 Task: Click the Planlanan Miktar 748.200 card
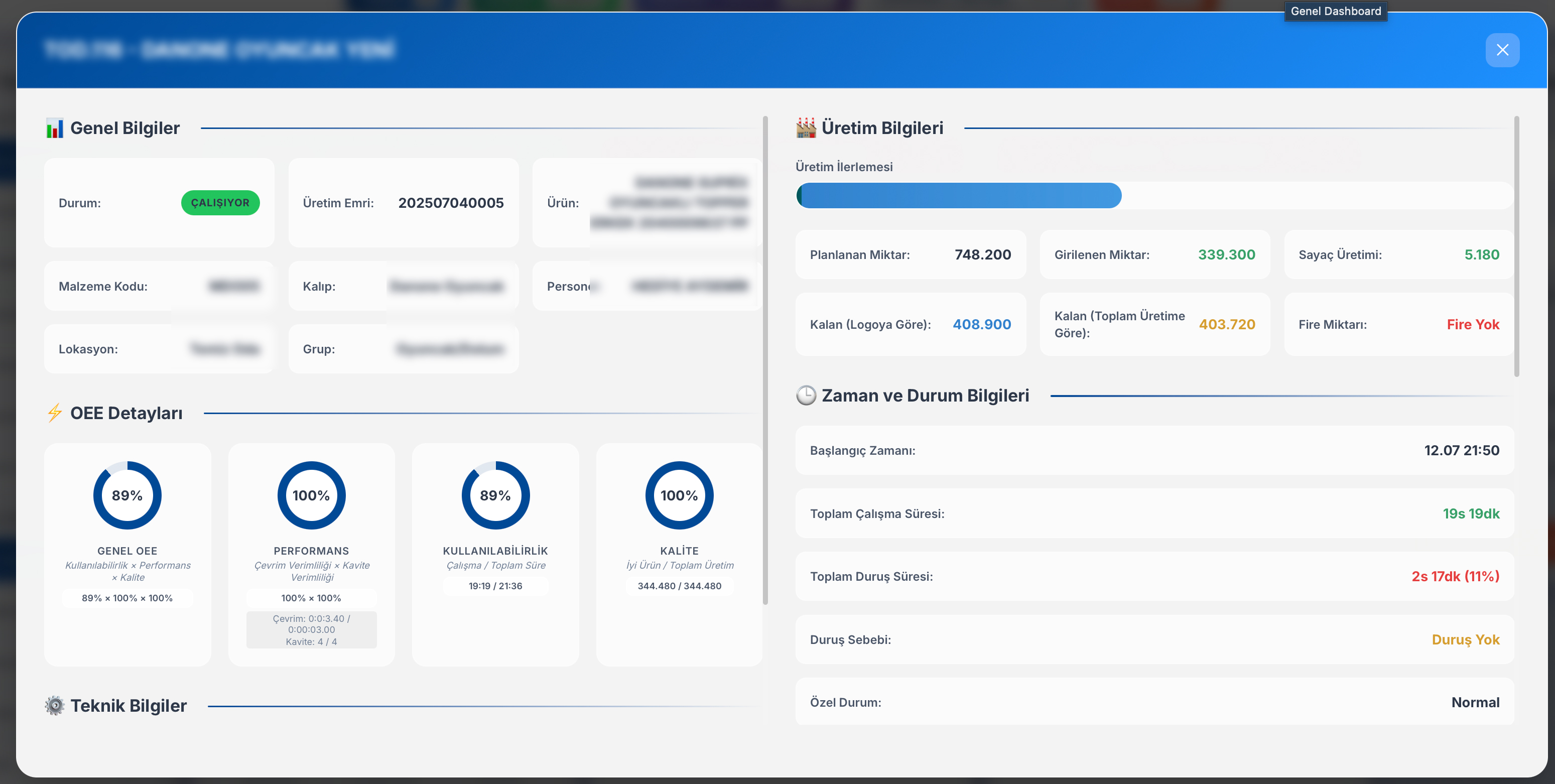pyautogui.click(x=911, y=254)
